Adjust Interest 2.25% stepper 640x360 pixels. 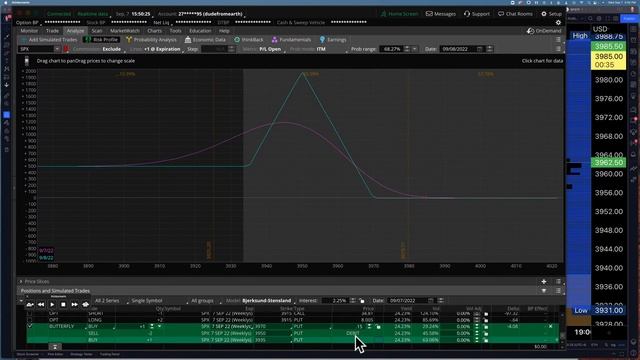click(x=353, y=300)
